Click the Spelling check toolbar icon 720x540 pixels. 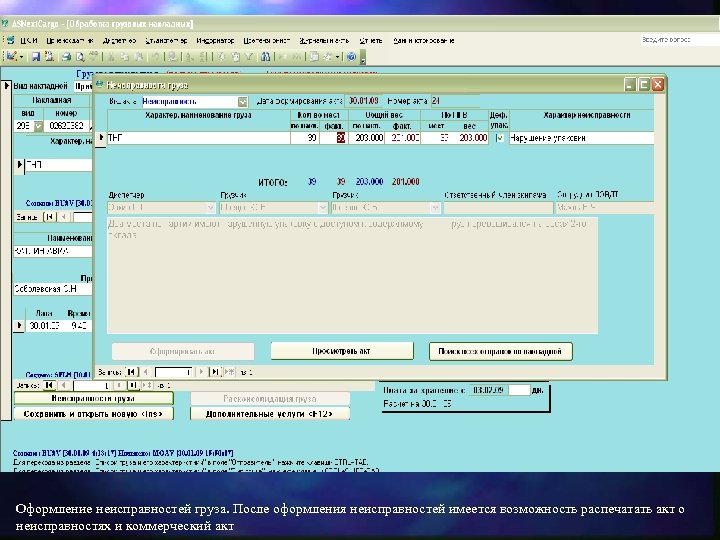pyautogui.click(x=94, y=56)
